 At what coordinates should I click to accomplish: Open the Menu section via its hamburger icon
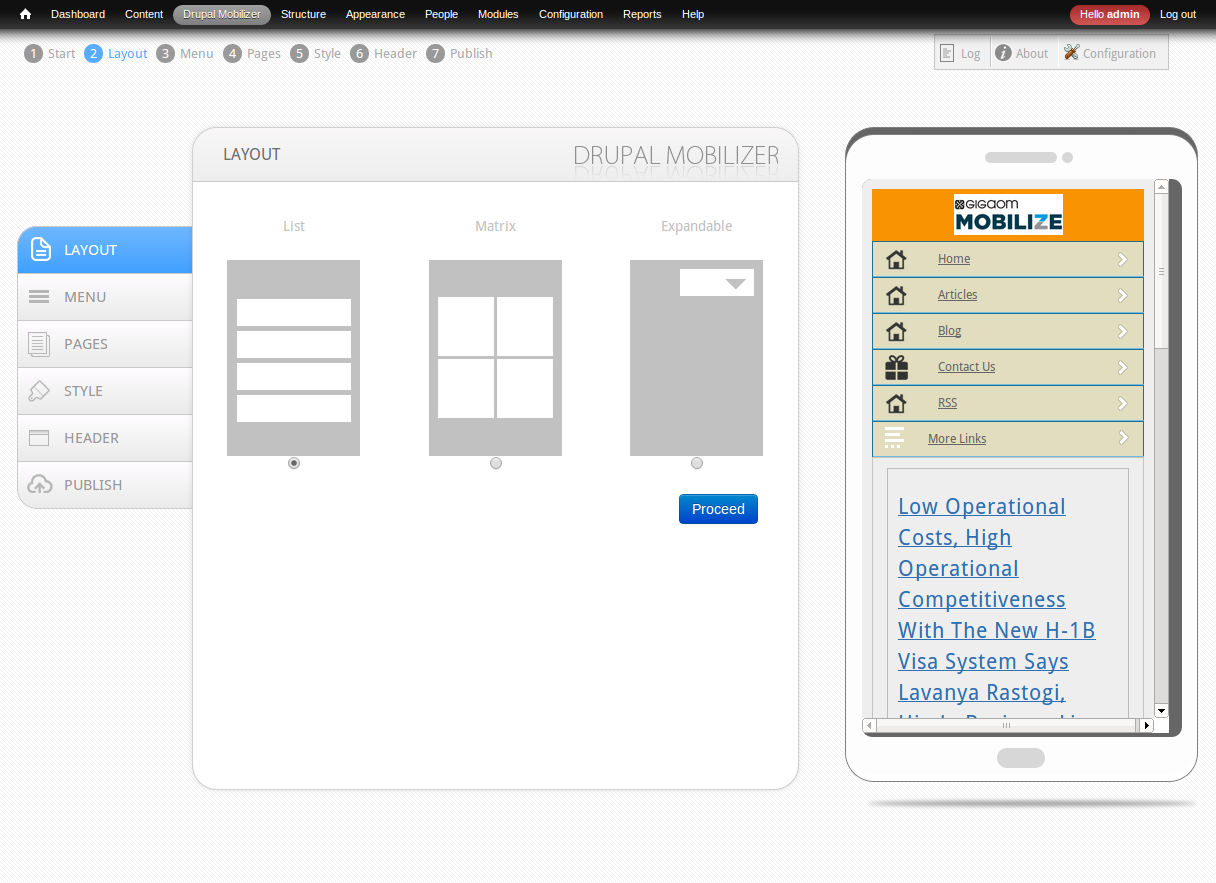pyautogui.click(x=40, y=296)
